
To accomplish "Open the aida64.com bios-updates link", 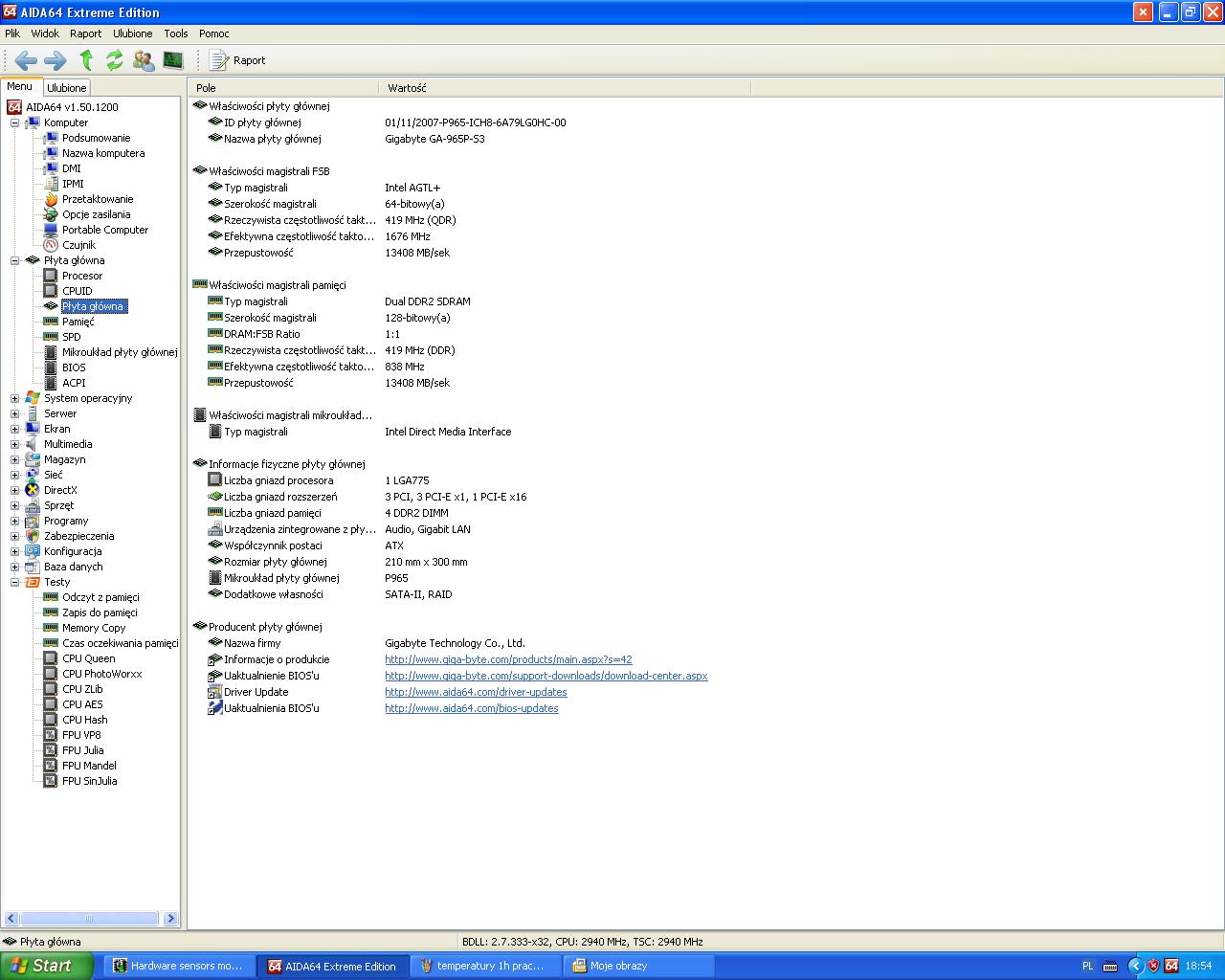I will [x=472, y=708].
